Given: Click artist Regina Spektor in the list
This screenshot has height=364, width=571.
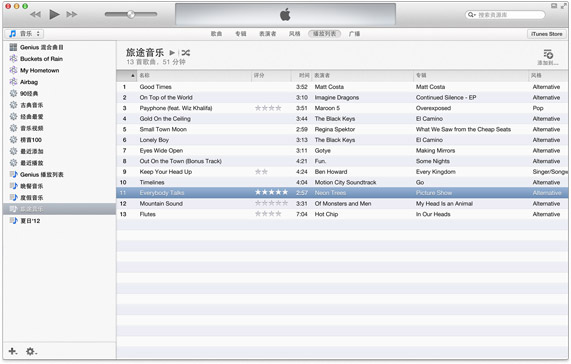Looking at the screenshot, I should (335, 129).
